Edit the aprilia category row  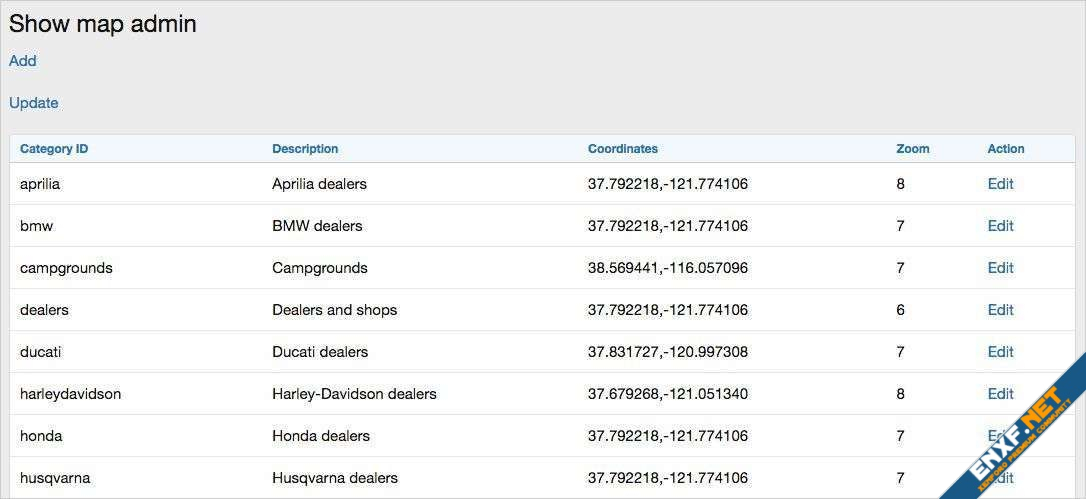click(1000, 184)
